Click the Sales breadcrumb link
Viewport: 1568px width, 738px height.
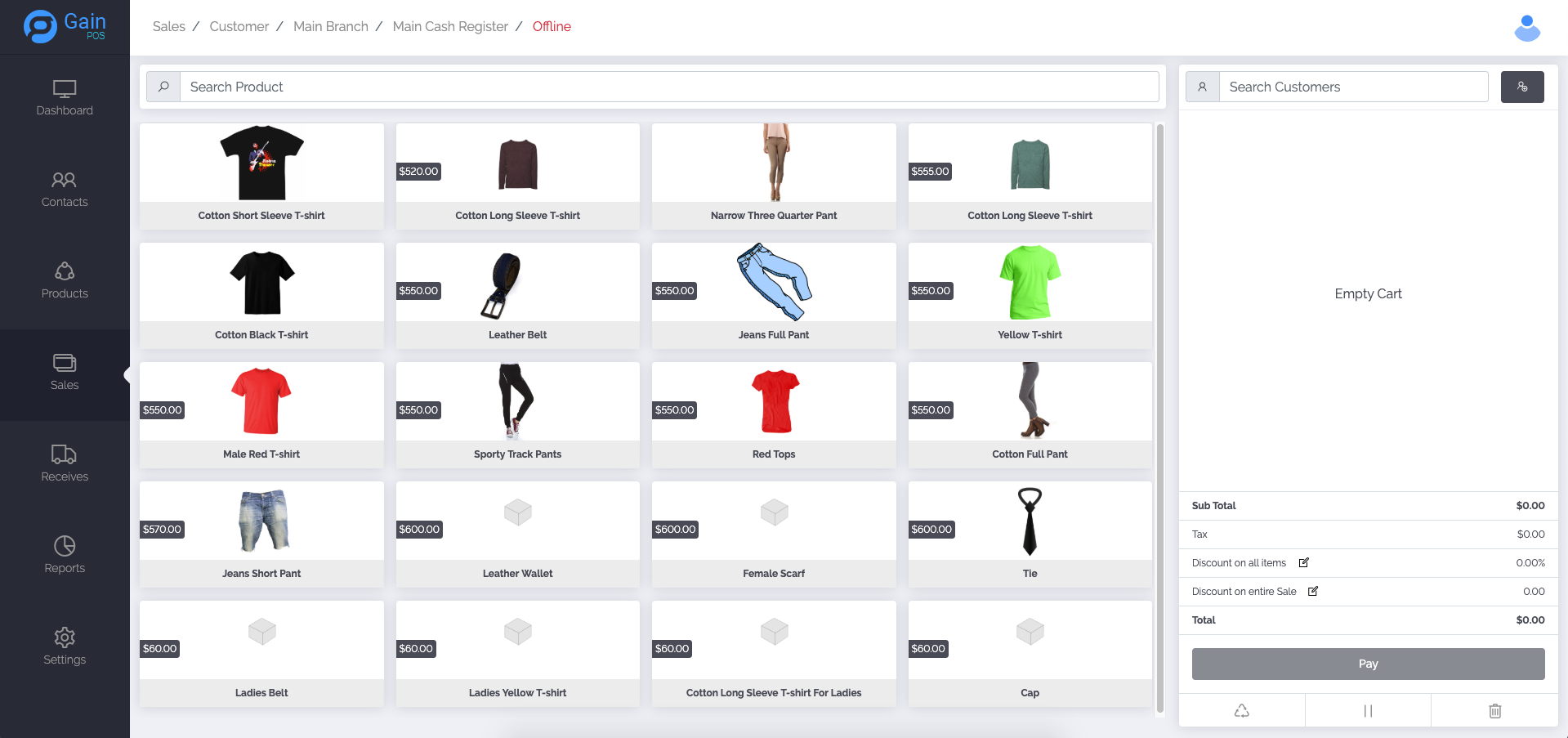coord(168,26)
